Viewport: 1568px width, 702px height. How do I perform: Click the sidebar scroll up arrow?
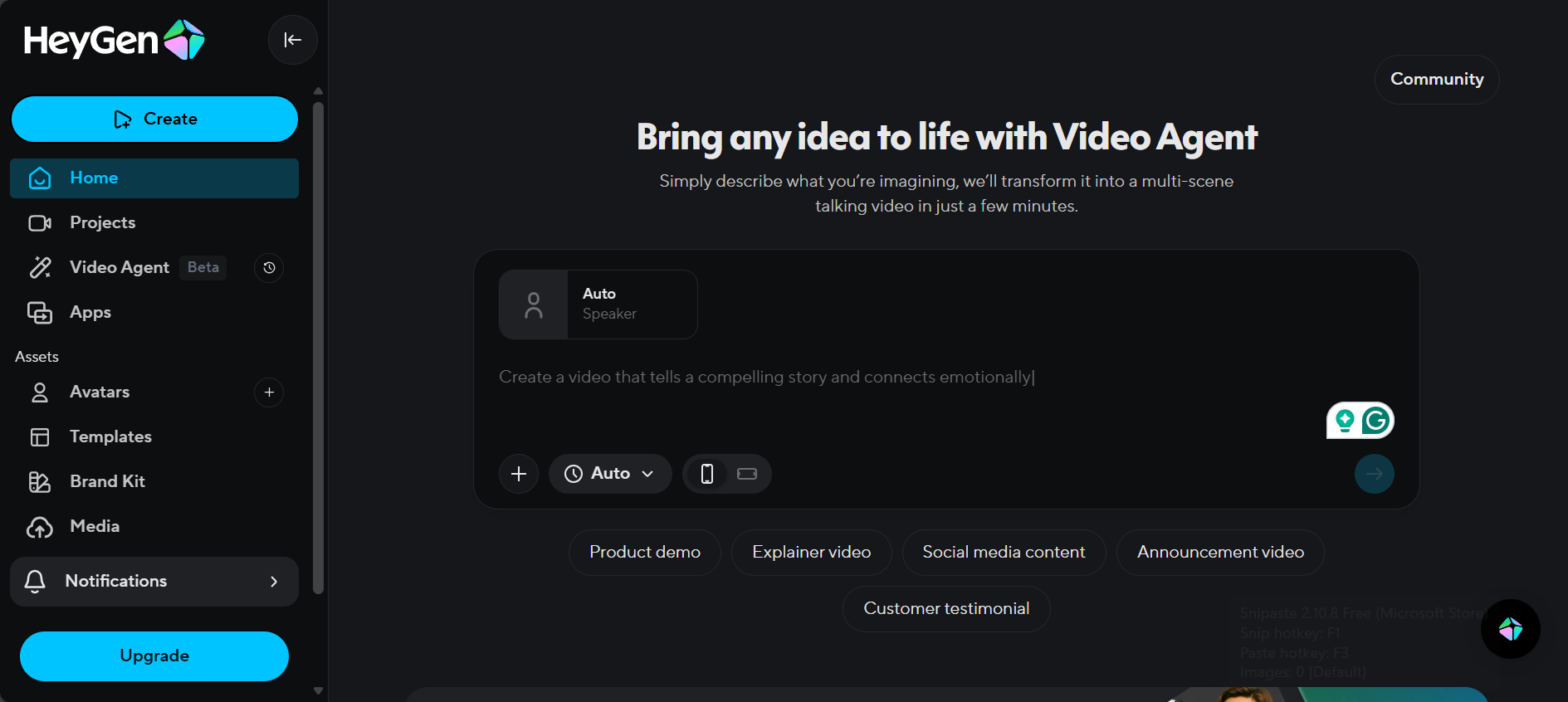click(318, 90)
